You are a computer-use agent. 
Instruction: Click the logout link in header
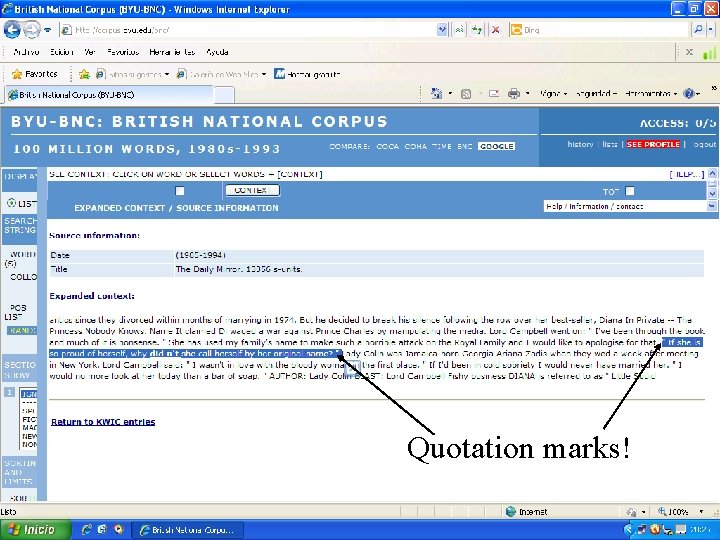point(704,144)
